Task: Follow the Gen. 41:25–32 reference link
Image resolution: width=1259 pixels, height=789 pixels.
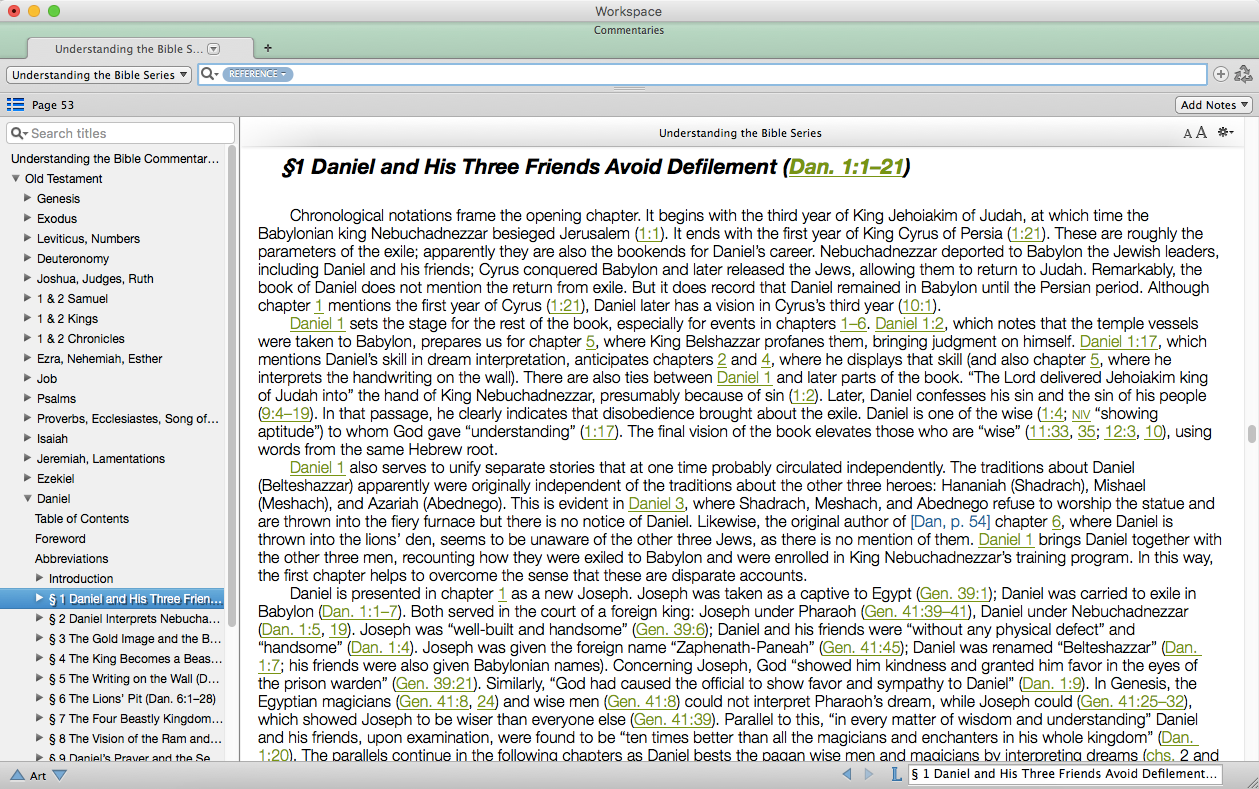Action: [x=1135, y=702]
